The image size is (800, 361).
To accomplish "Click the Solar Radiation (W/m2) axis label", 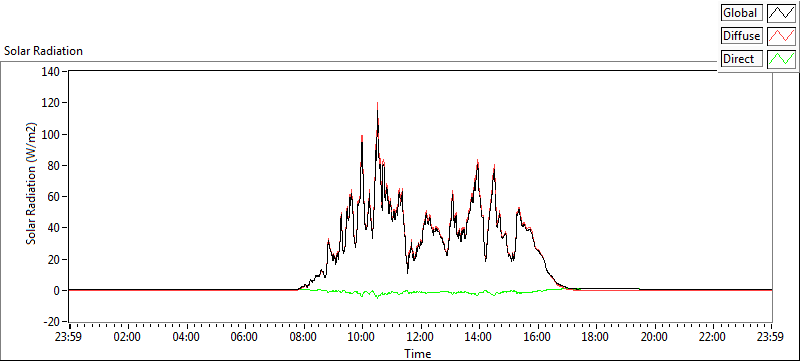I will [x=32, y=184].
